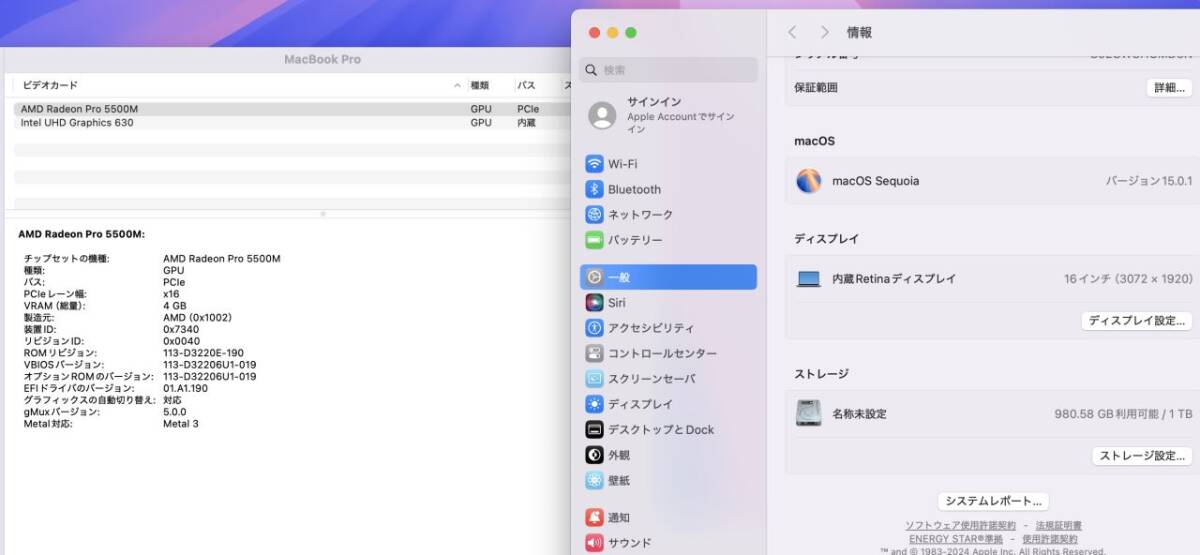Click the Metal 3 value
This screenshot has height=555, width=1200.
[x=181, y=424]
